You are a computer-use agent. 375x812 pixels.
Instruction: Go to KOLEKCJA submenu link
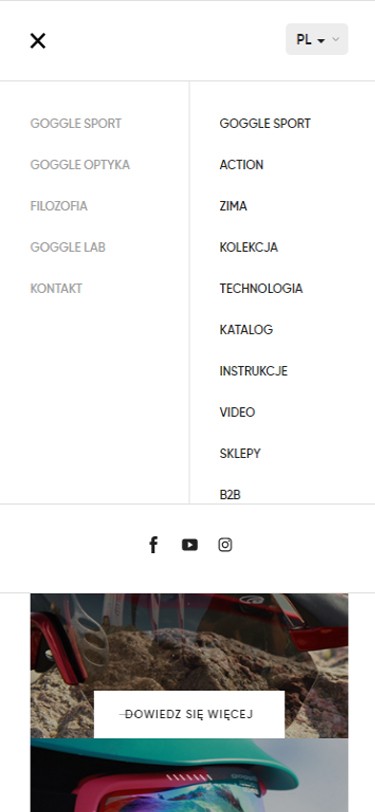click(x=249, y=247)
